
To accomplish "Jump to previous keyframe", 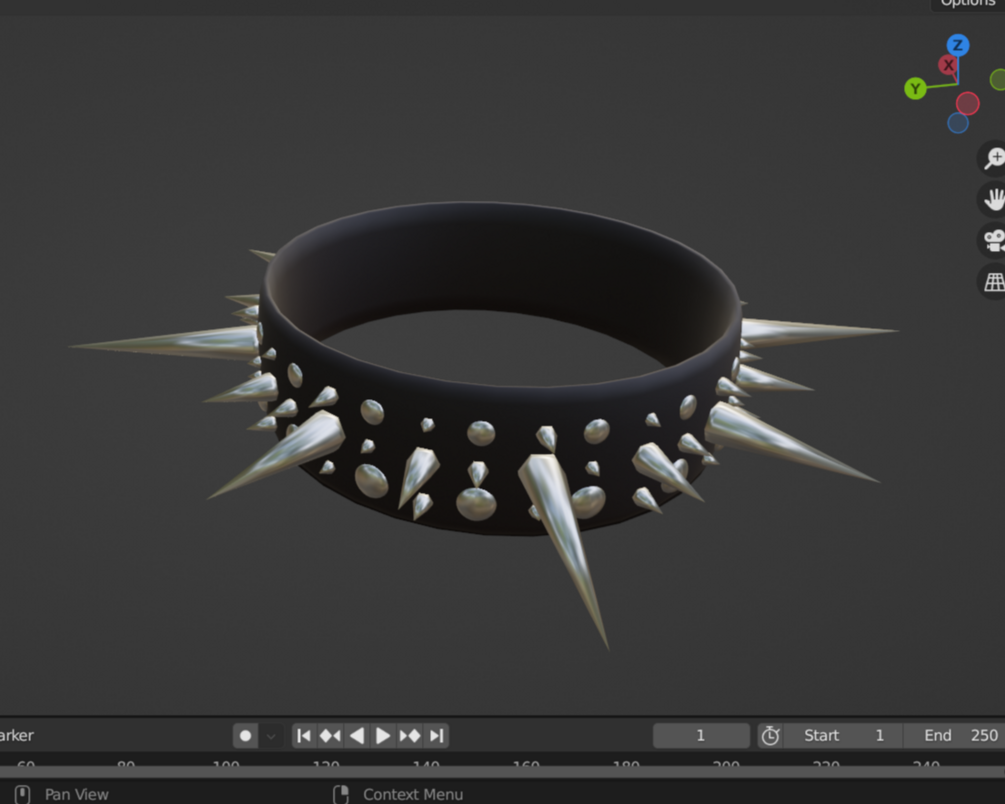I will click(x=330, y=735).
